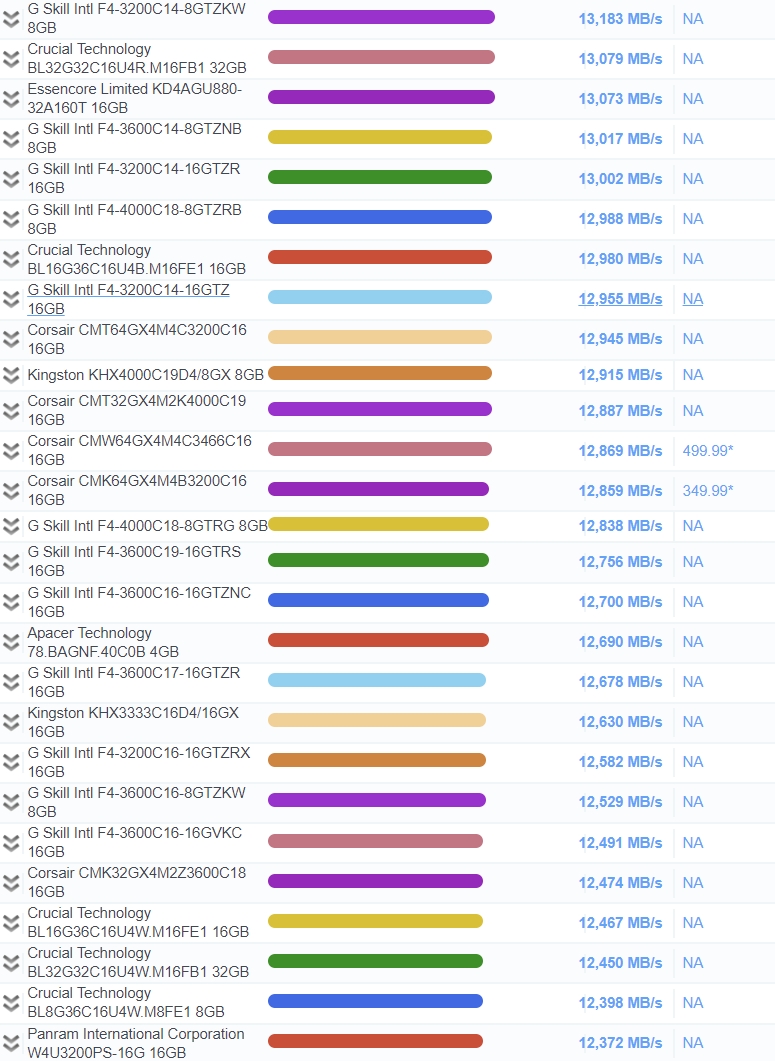Expand the G Skill F4-3600C19-16GTRS row chevron
This screenshot has height=1061, width=775.
pos(11,561)
